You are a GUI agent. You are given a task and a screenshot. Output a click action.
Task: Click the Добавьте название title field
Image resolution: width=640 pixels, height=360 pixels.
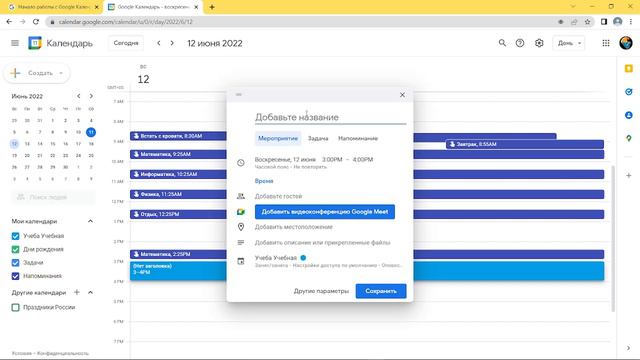[x=331, y=117]
